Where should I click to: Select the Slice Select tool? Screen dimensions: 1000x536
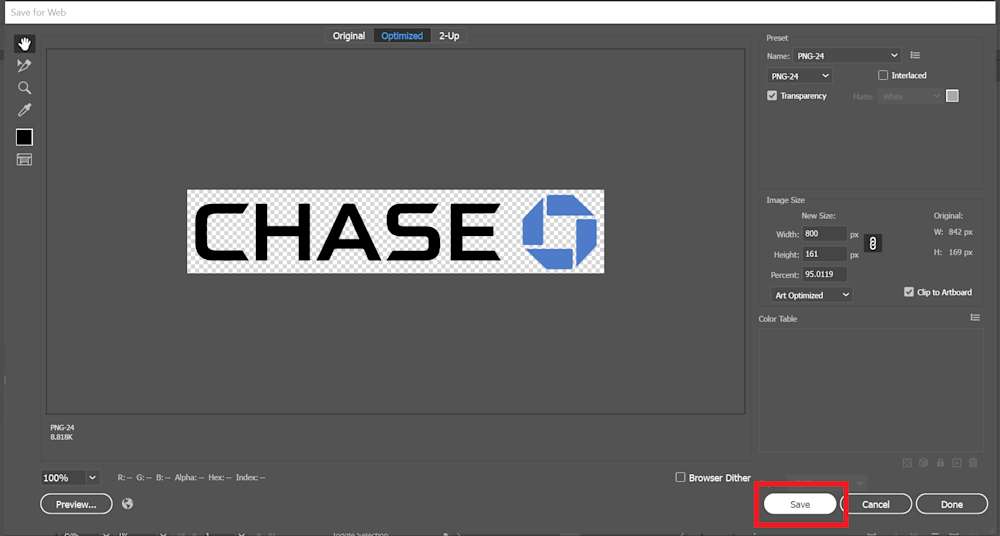click(24, 66)
